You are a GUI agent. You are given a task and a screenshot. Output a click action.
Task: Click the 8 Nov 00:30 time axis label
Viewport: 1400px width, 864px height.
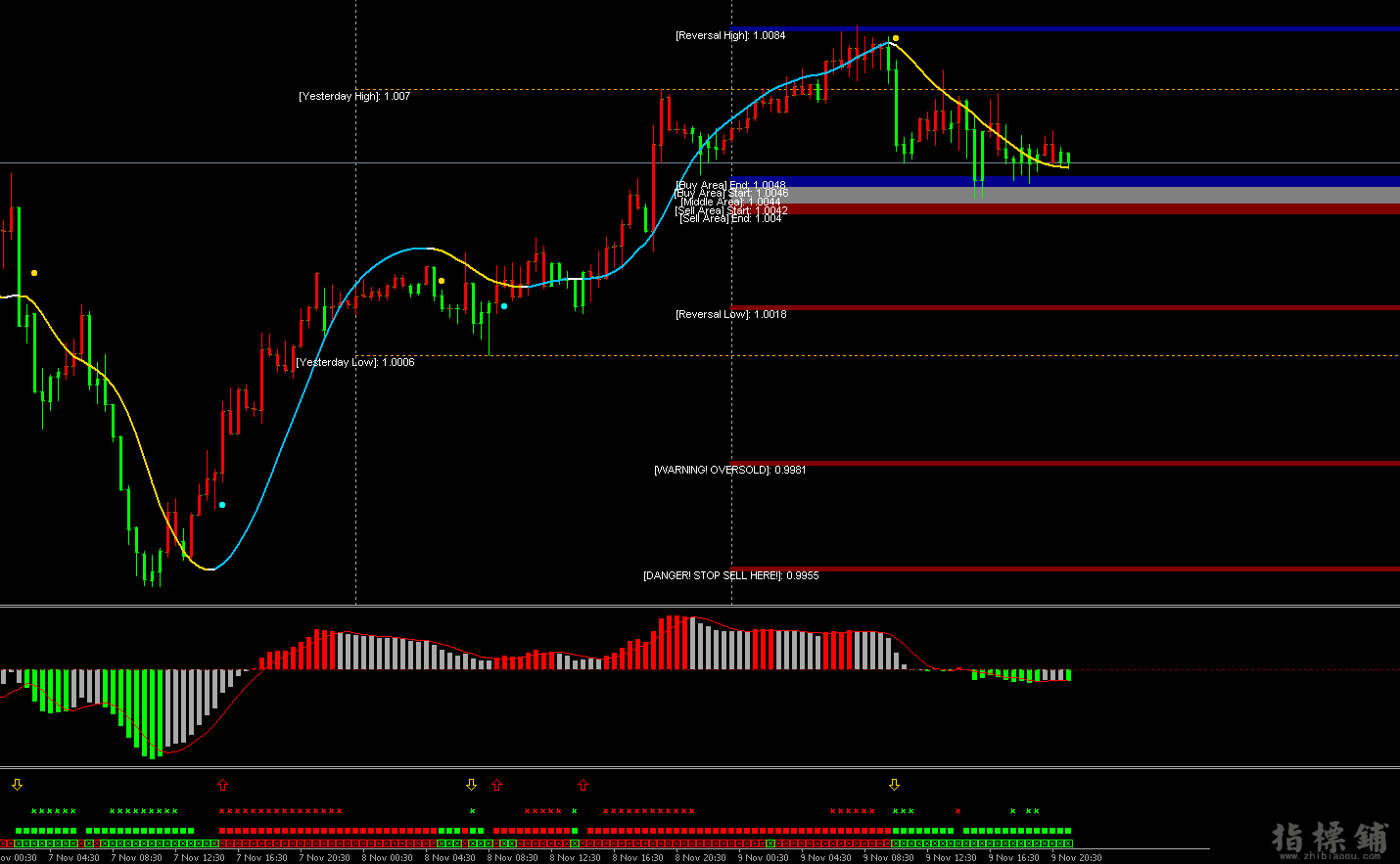pyautogui.click(x=387, y=858)
